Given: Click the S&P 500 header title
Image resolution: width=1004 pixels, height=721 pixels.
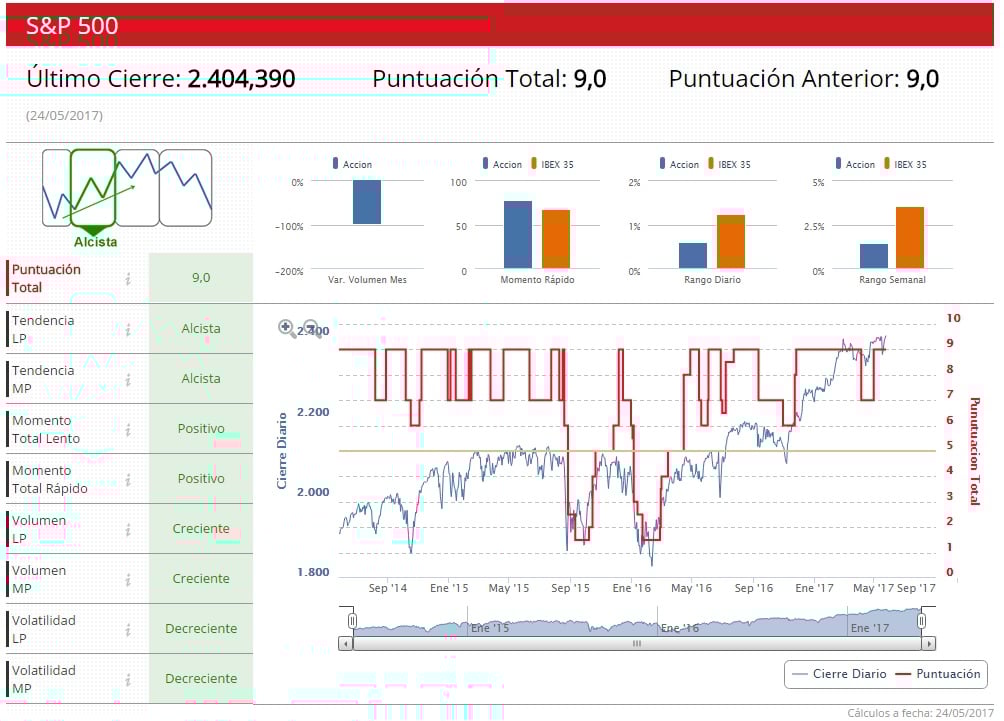Looking at the screenshot, I should (72, 26).
